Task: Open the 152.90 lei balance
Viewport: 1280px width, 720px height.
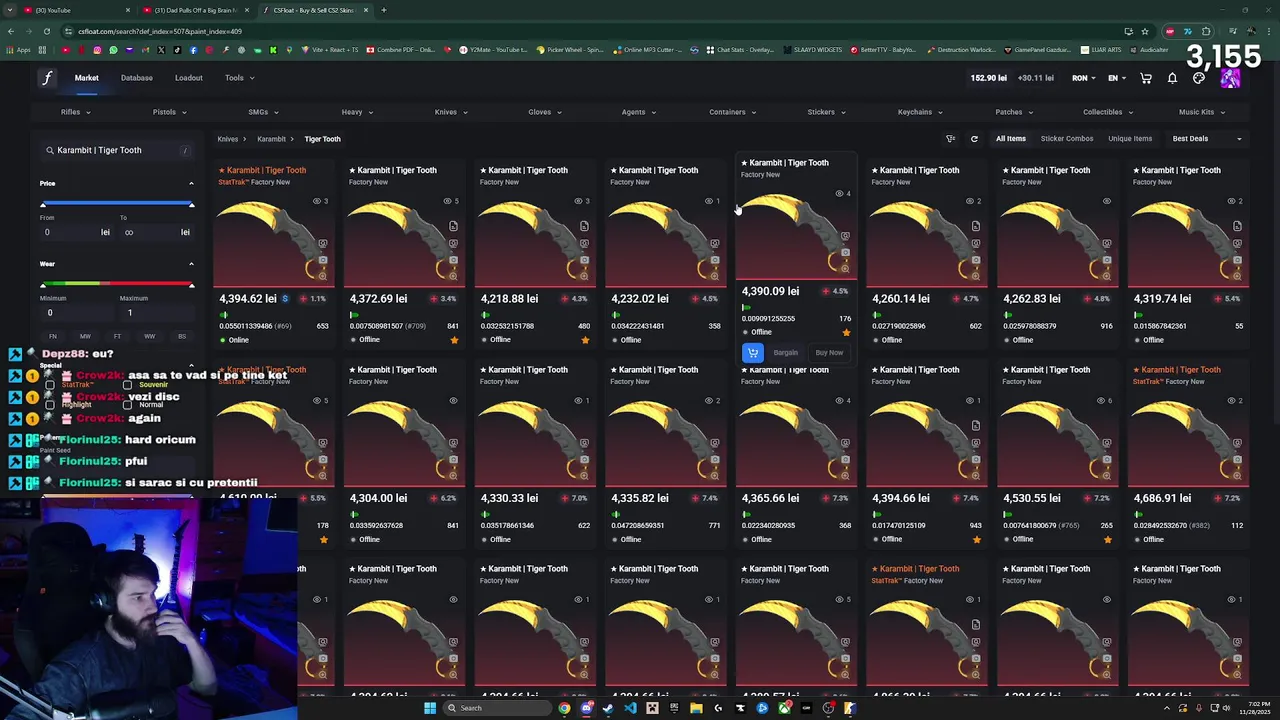Action: pyautogui.click(x=989, y=78)
